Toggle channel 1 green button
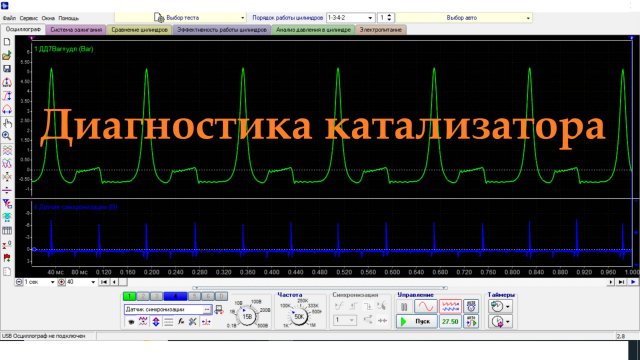 (x=129, y=296)
